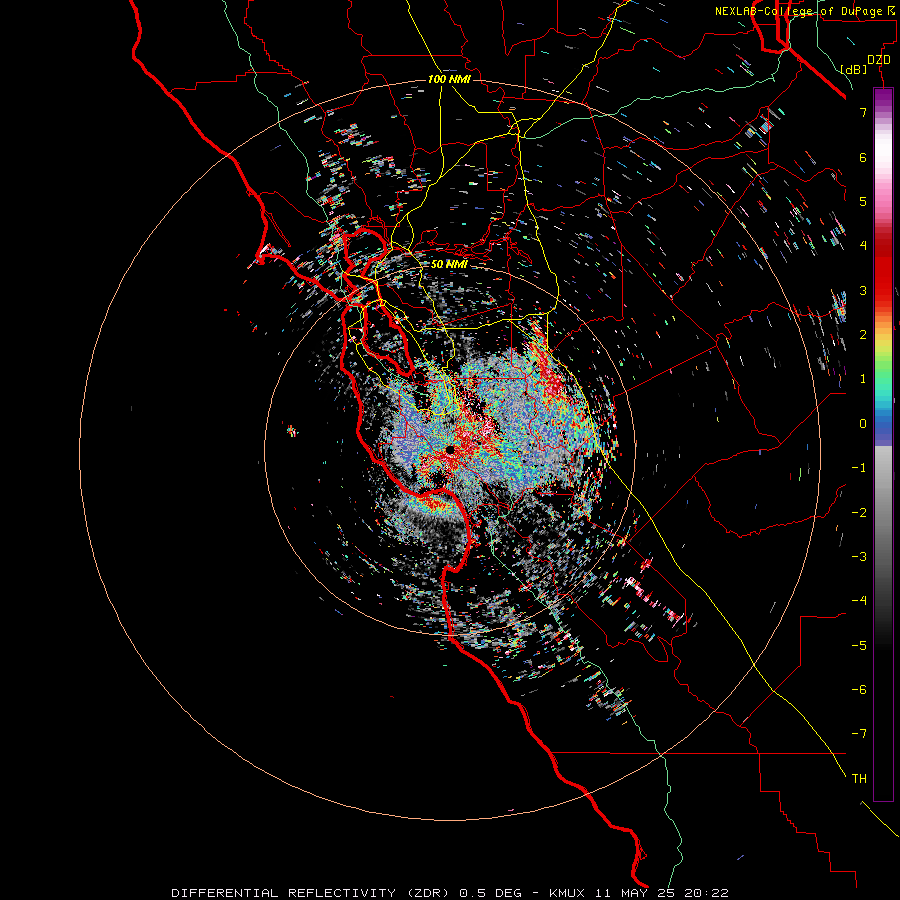
Task: Click the "-6" value on the color scale
Action: tap(859, 690)
